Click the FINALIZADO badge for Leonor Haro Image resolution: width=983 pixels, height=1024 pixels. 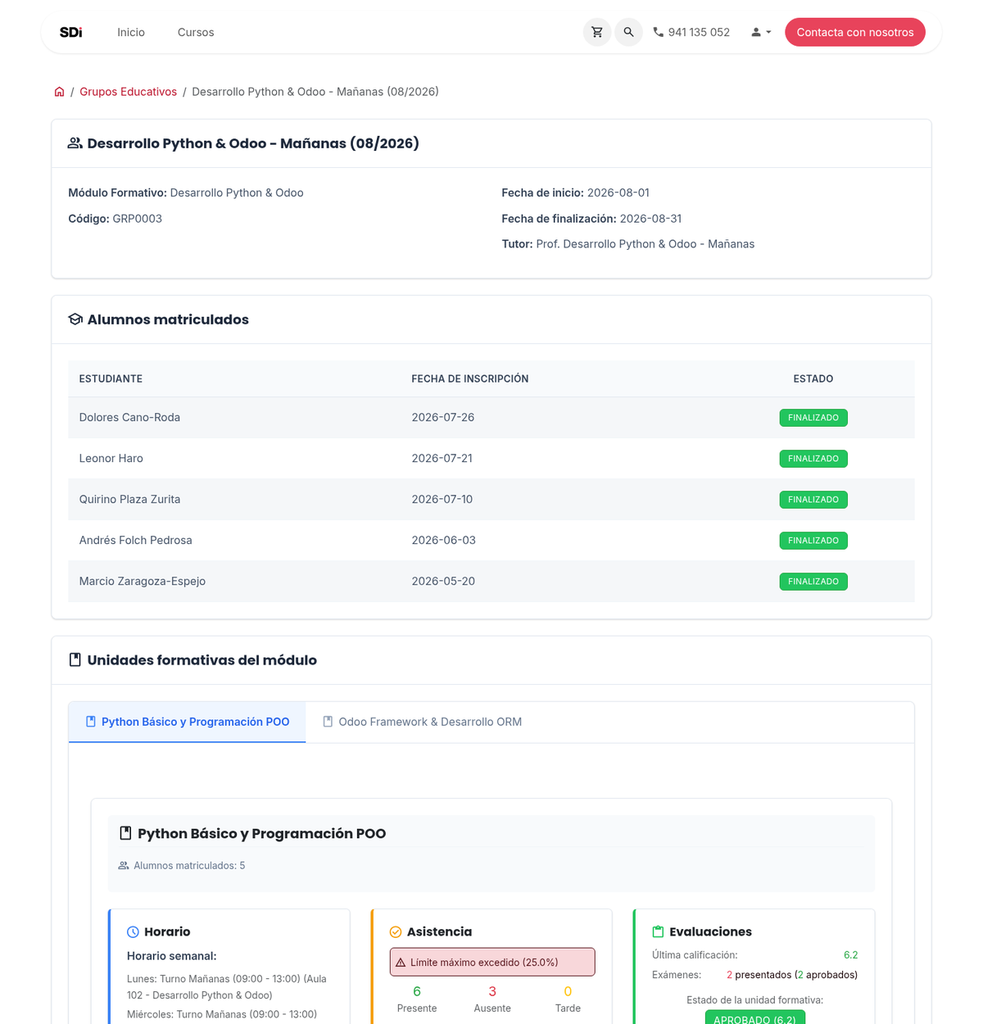813,458
